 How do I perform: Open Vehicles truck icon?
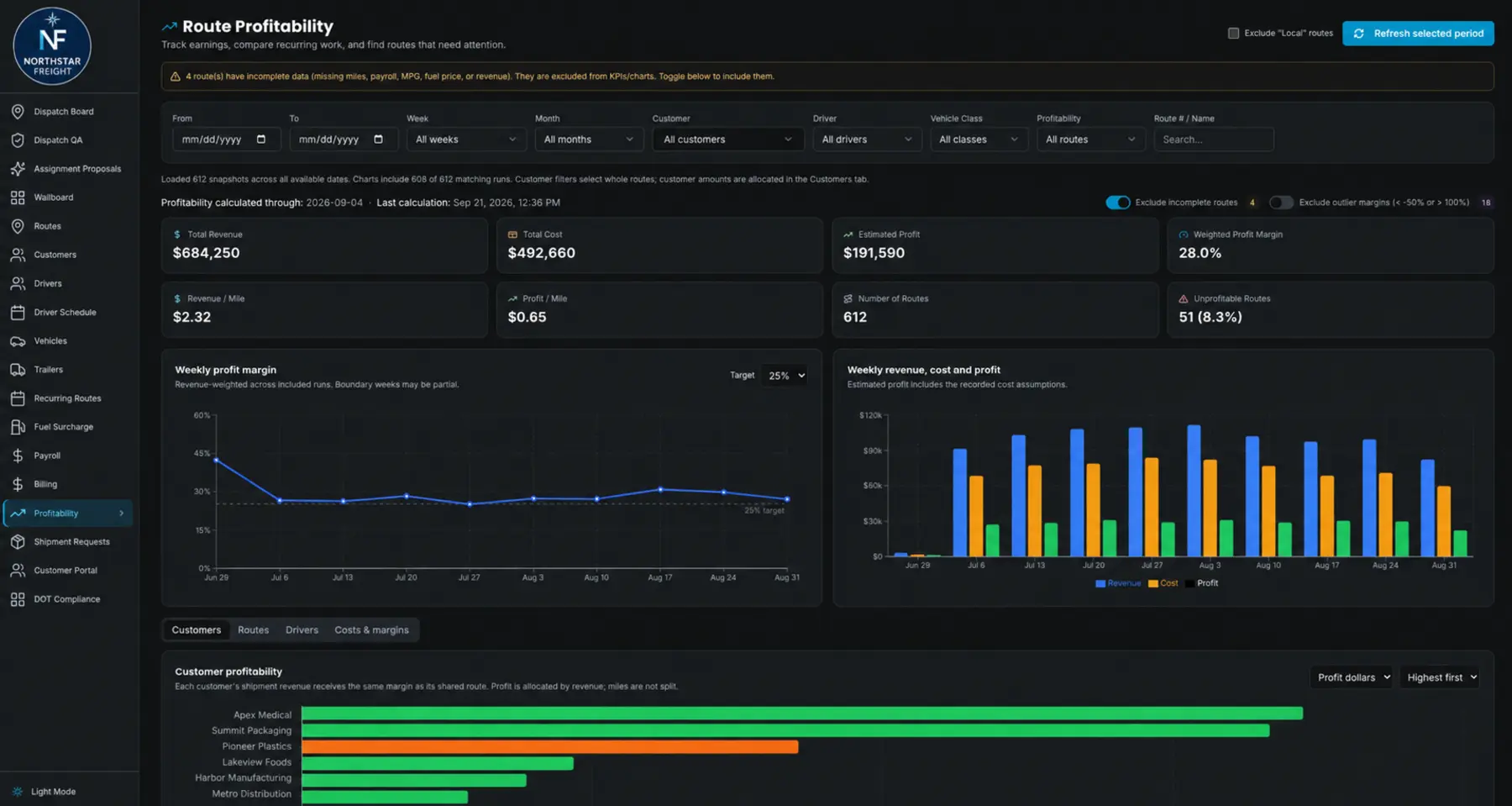[18, 340]
